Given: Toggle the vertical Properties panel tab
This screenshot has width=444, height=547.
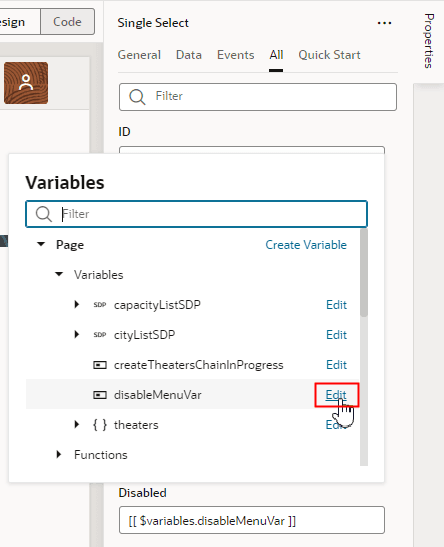Looking at the screenshot, I should [429, 41].
